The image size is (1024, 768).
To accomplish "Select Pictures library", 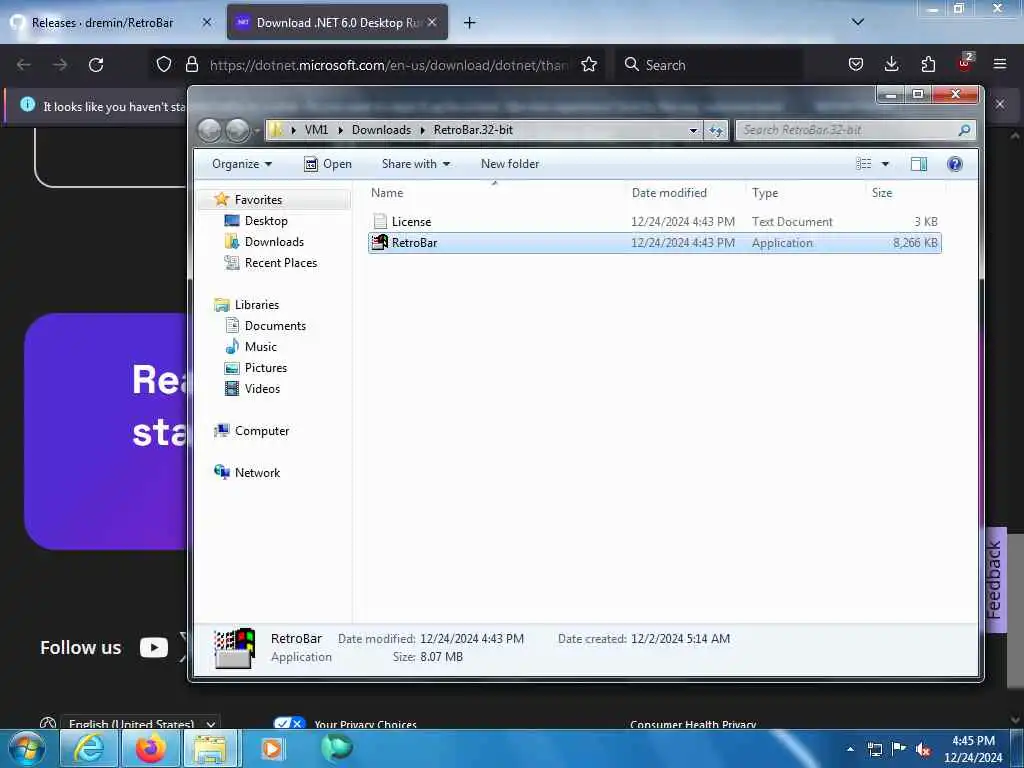I will pos(265,368).
